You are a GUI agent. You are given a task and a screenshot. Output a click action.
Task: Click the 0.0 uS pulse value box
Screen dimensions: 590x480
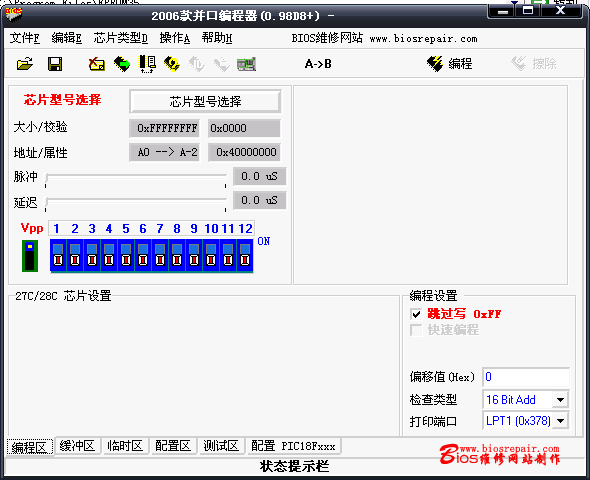click(259, 176)
